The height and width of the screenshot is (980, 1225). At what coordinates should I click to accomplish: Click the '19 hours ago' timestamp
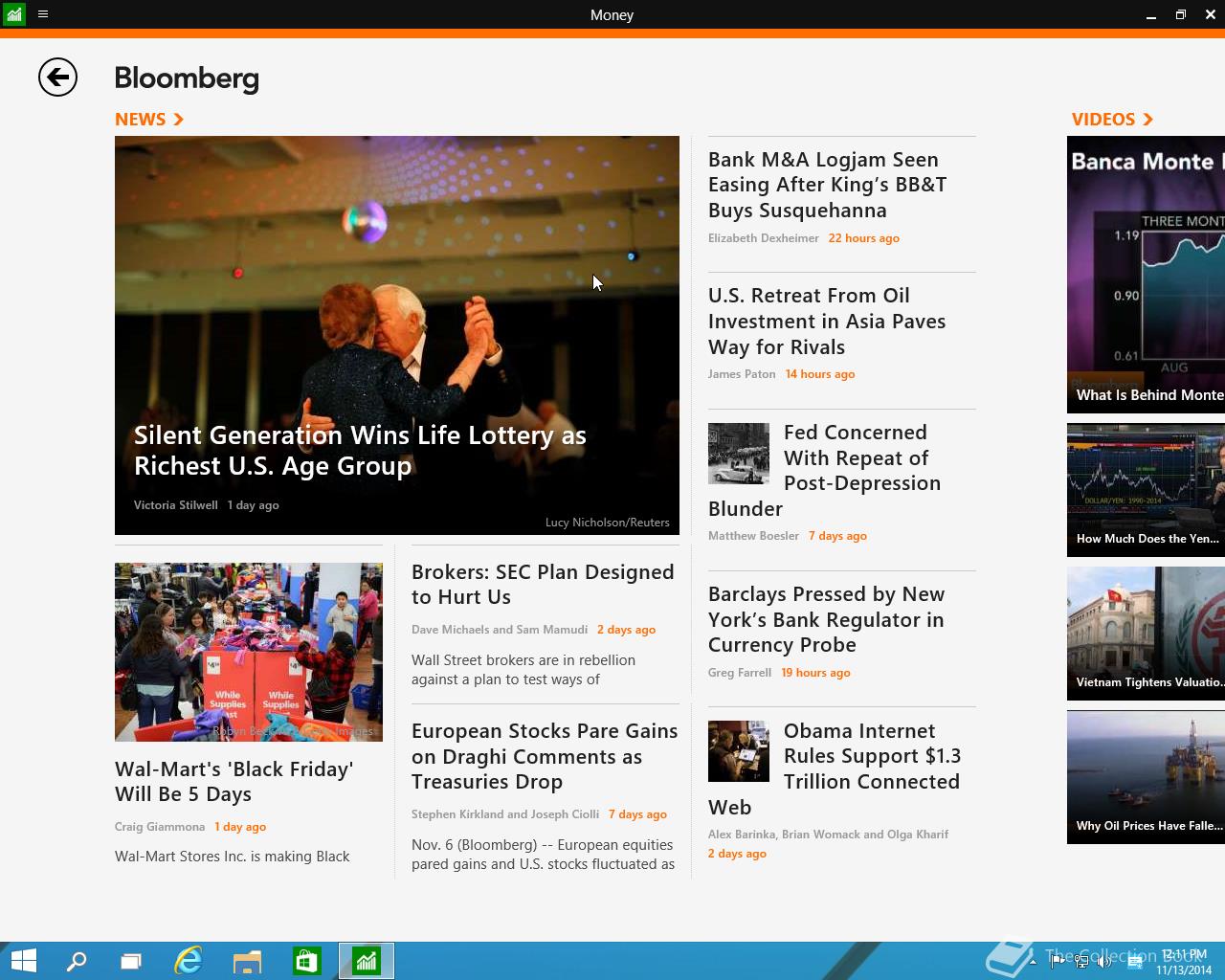tap(815, 673)
